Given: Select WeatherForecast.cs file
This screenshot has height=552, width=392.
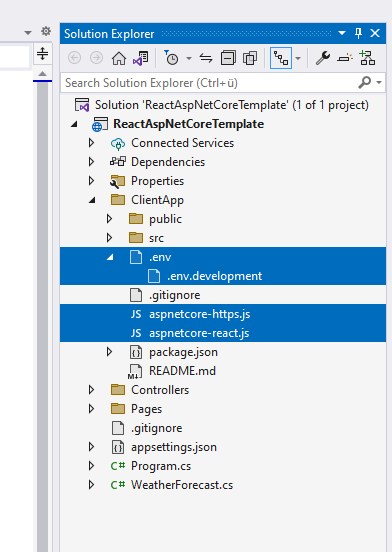Looking at the screenshot, I should (182, 485).
